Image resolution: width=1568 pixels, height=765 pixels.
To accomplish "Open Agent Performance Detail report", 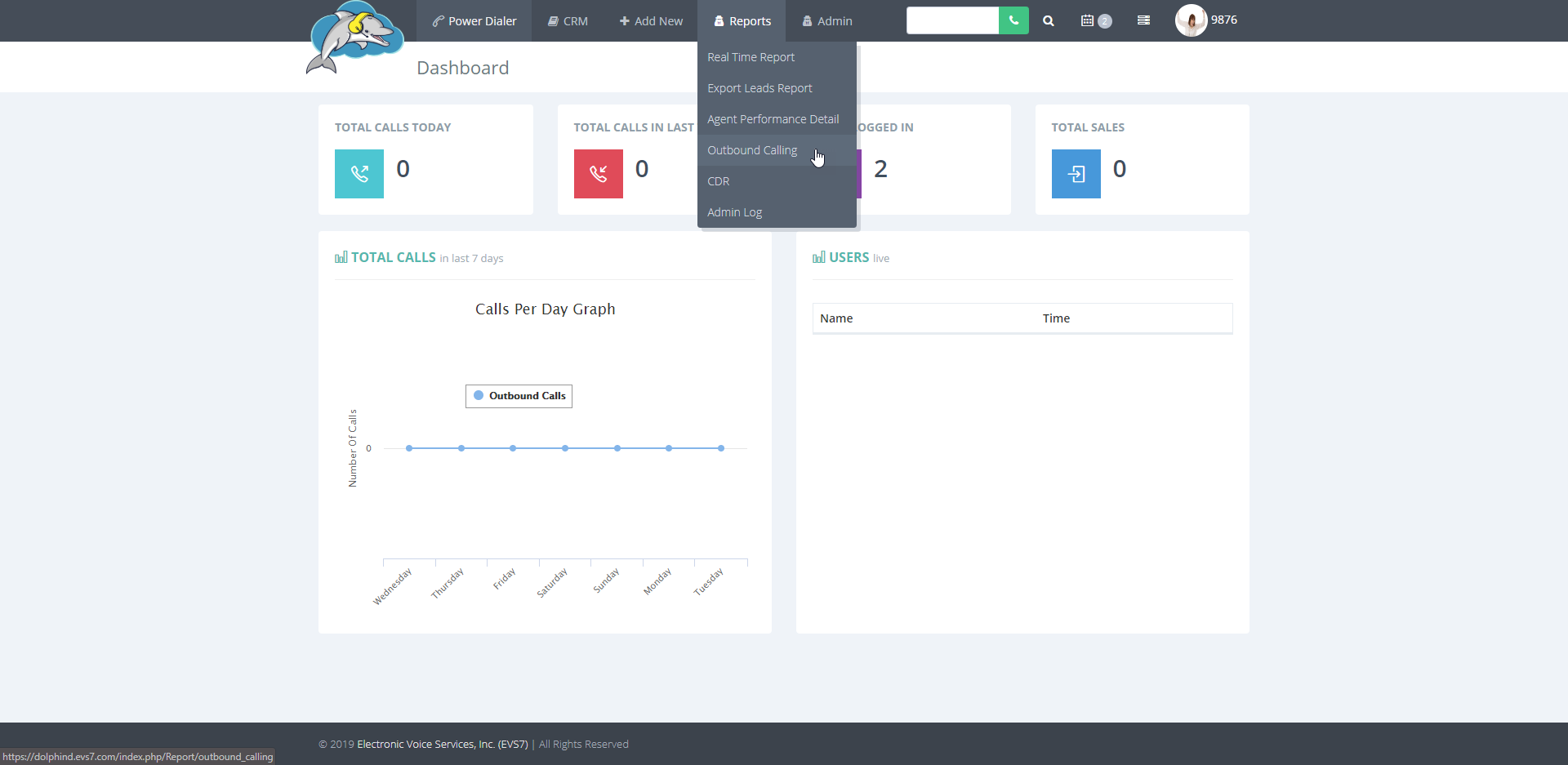I will [777, 119].
